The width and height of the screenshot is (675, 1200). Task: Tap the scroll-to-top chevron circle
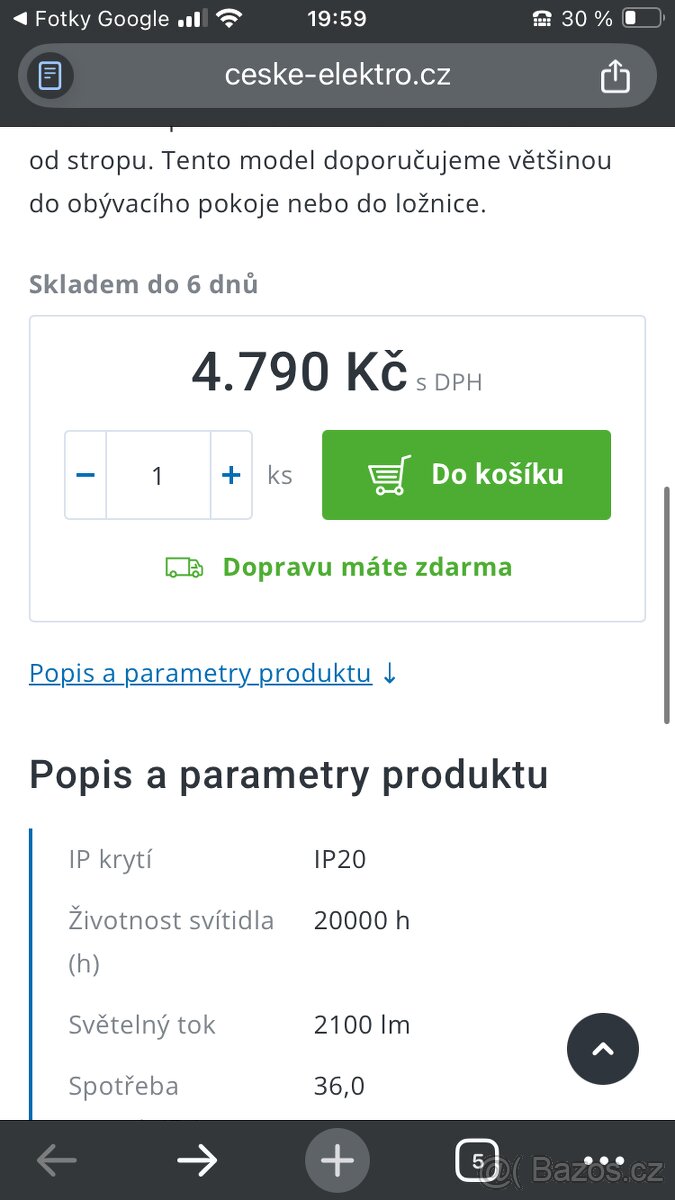pyautogui.click(x=603, y=1049)
